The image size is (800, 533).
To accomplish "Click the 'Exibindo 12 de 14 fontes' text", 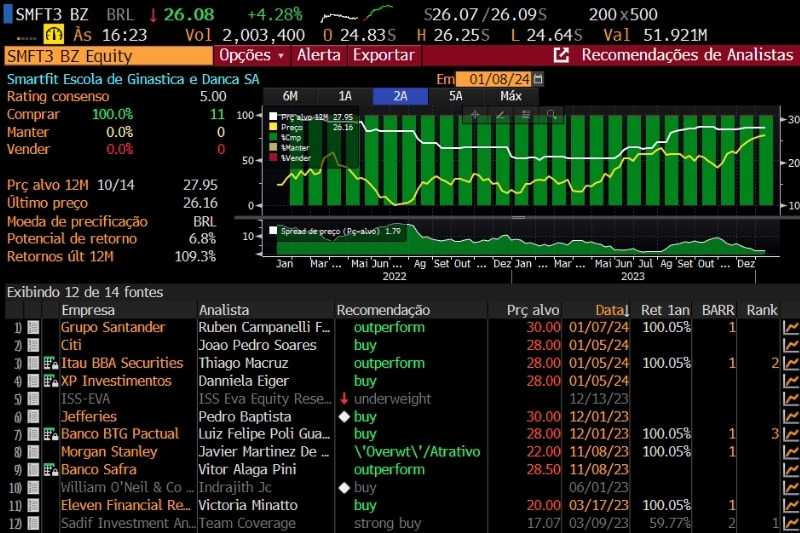I will (x=85, y=292).
